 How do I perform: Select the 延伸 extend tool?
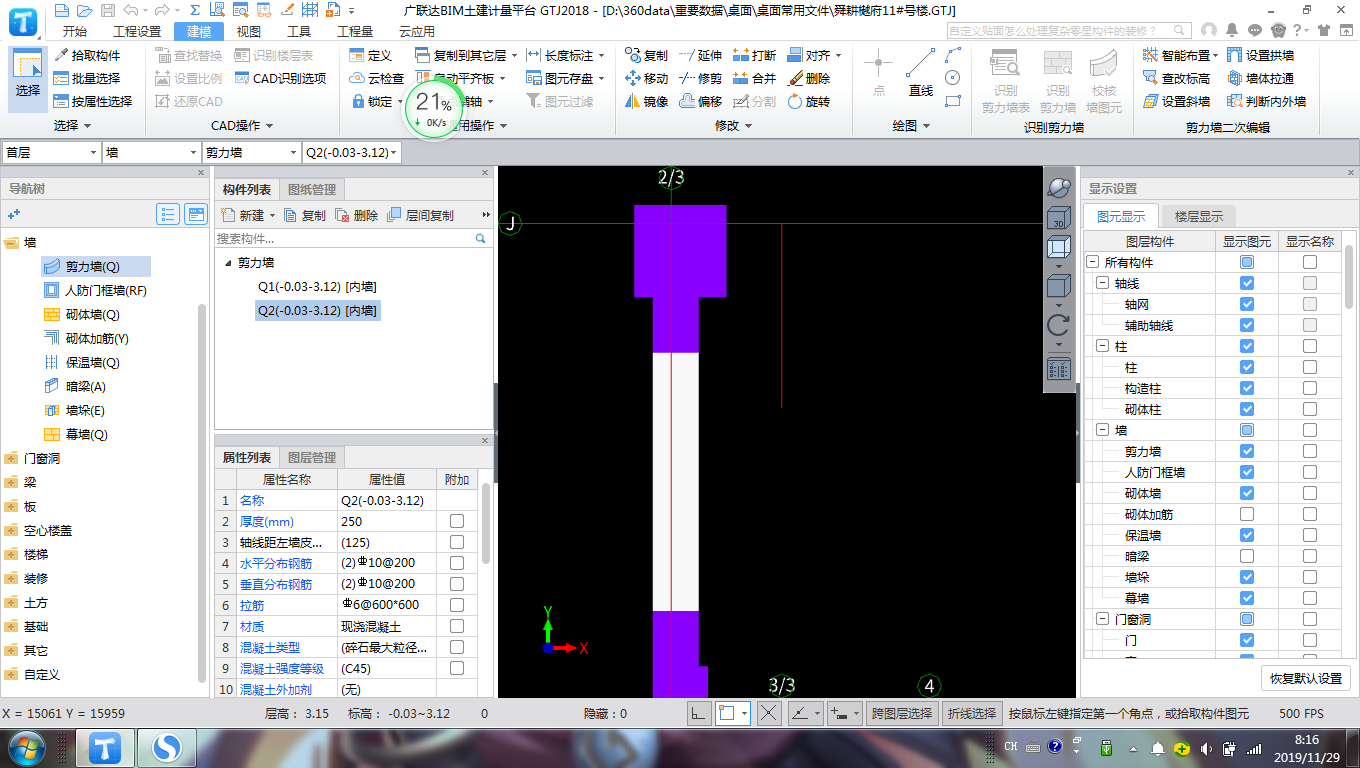(700, 55)
